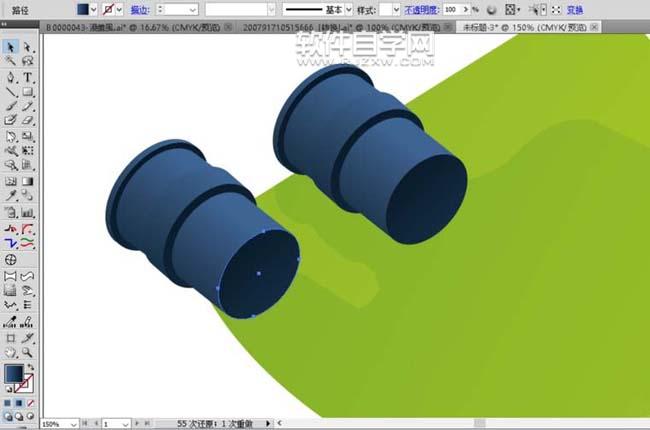
Task: Select the Rectangle shape tool
Action: [x=27, y=92]
